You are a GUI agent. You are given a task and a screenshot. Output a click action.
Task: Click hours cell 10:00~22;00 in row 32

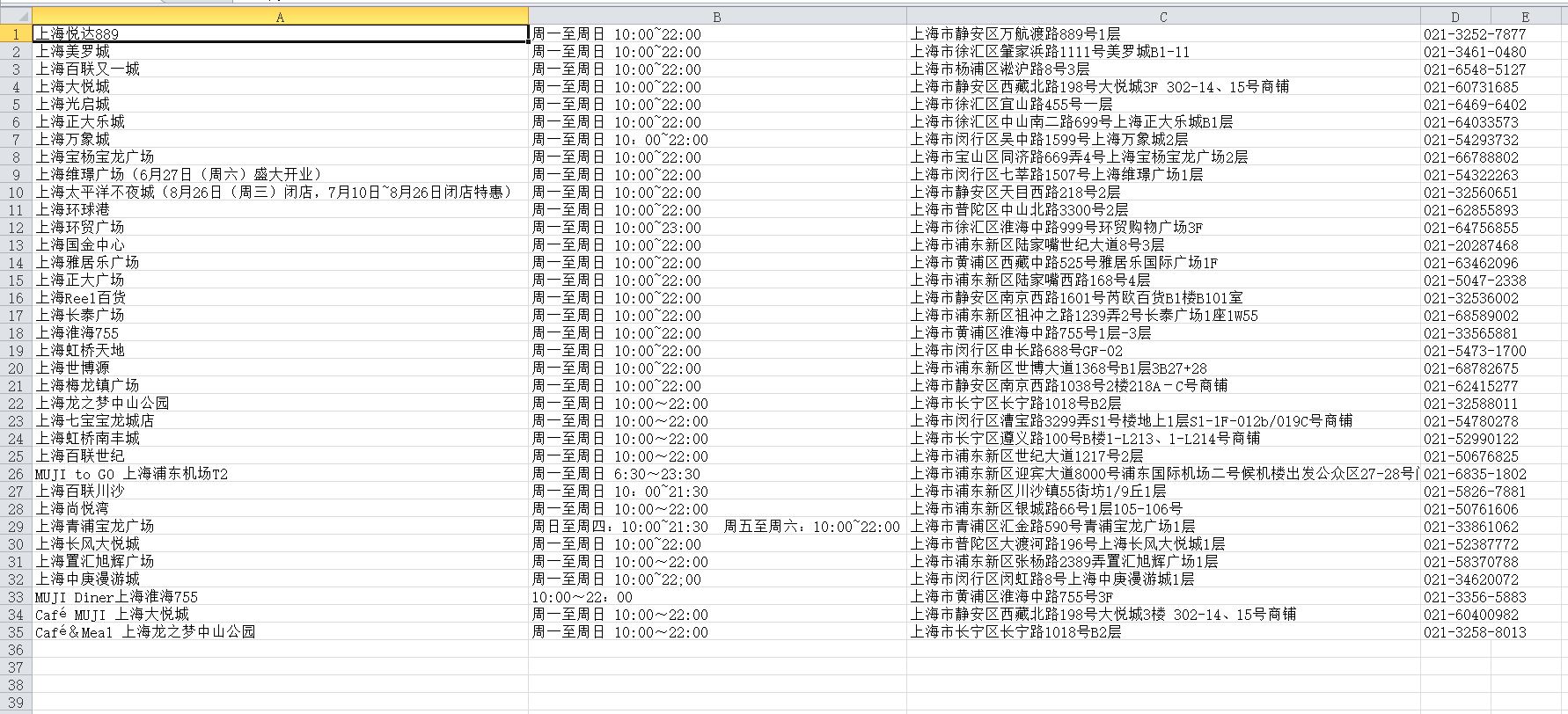(717, 579)
